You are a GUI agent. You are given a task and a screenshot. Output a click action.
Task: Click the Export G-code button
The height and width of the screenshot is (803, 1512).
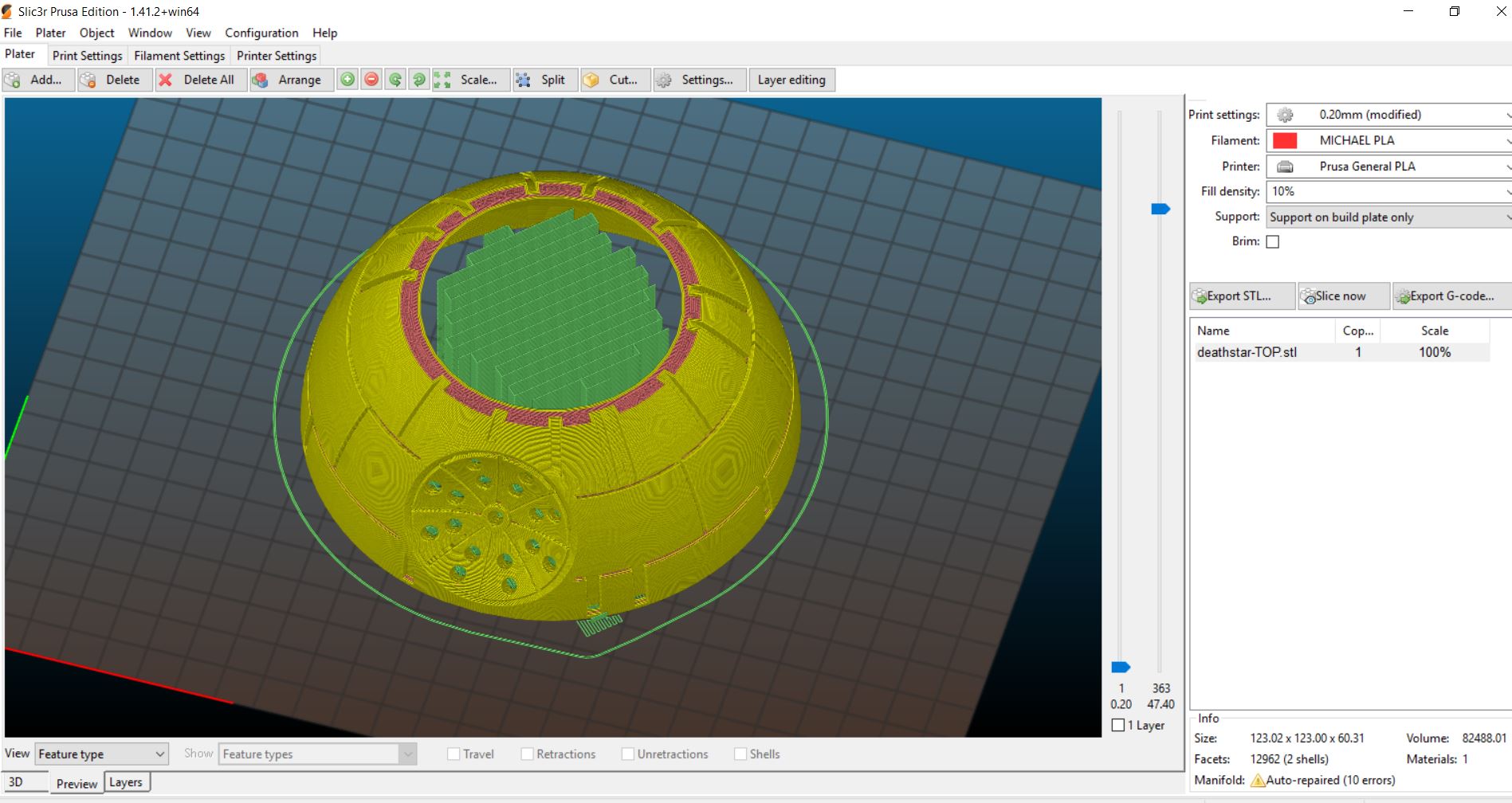(1452, 296)
